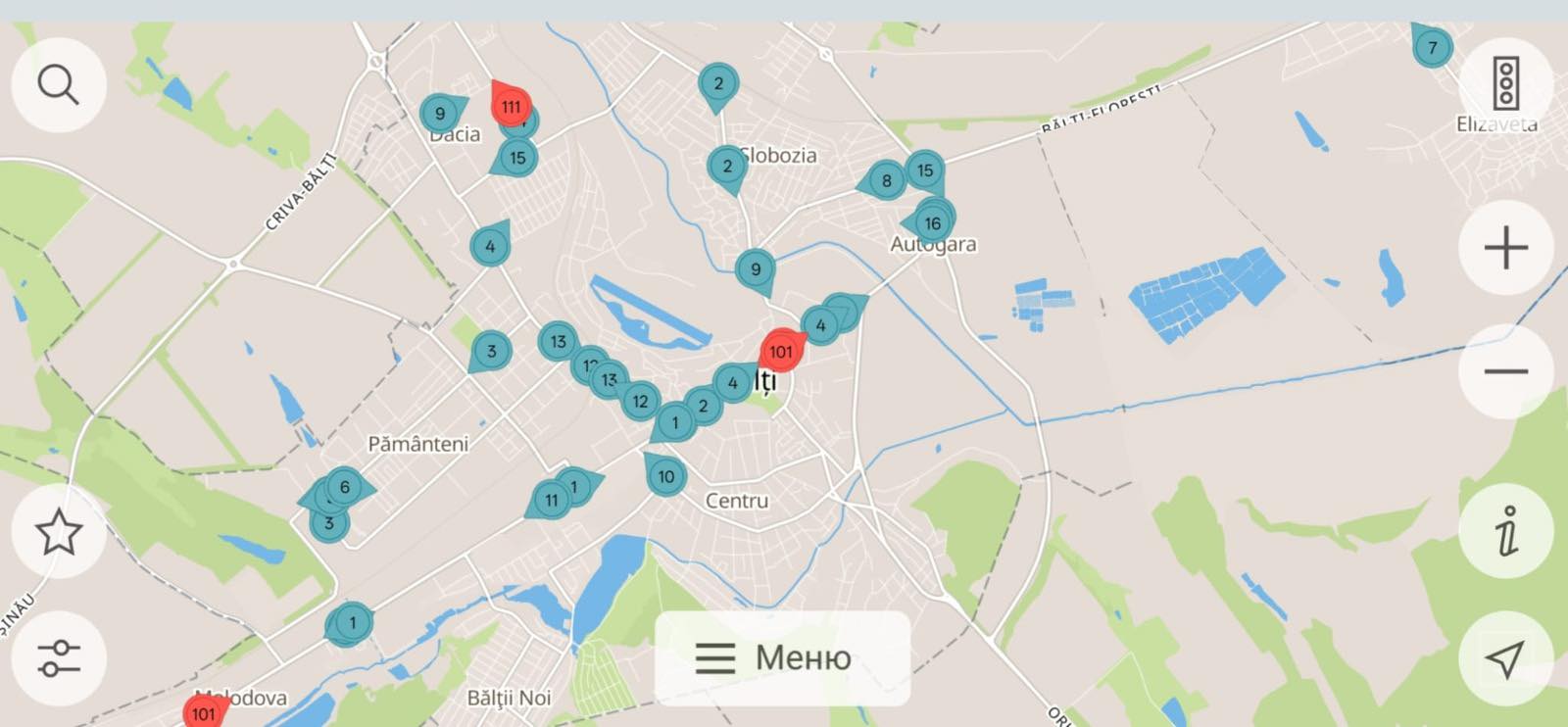The image size is (1568, 727).
Task: Select blue marker 8 east of Slobozia
Action: click(x=886, y=180)
